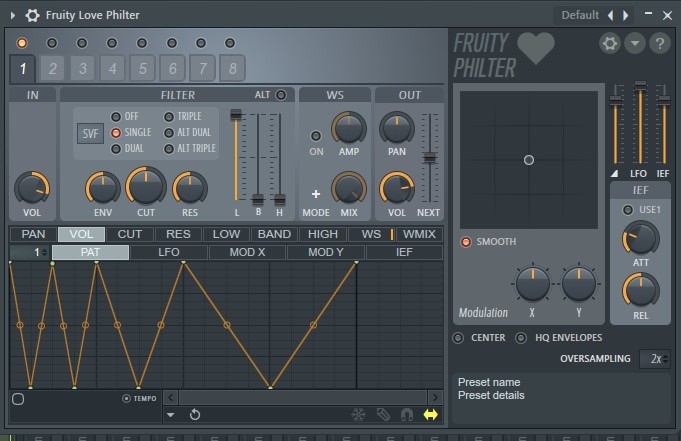This screenshot has height=441, width=681.
Task: Switch to the RES envelope tab
Action: point(178,234)
